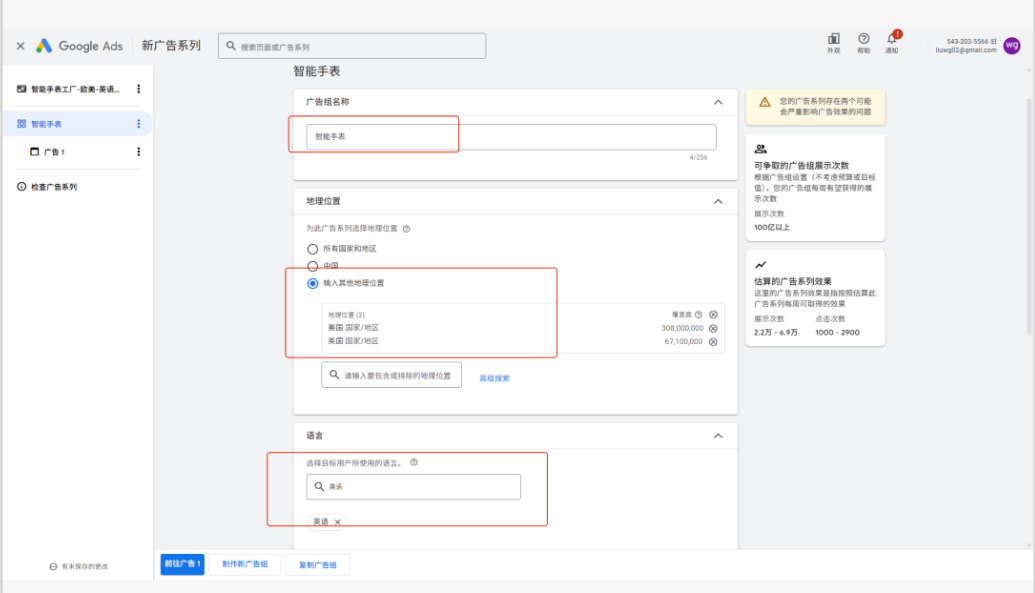
Task: Click the help icon beside 为此广告系列选择地理位置
Action: tap(407, 229)
